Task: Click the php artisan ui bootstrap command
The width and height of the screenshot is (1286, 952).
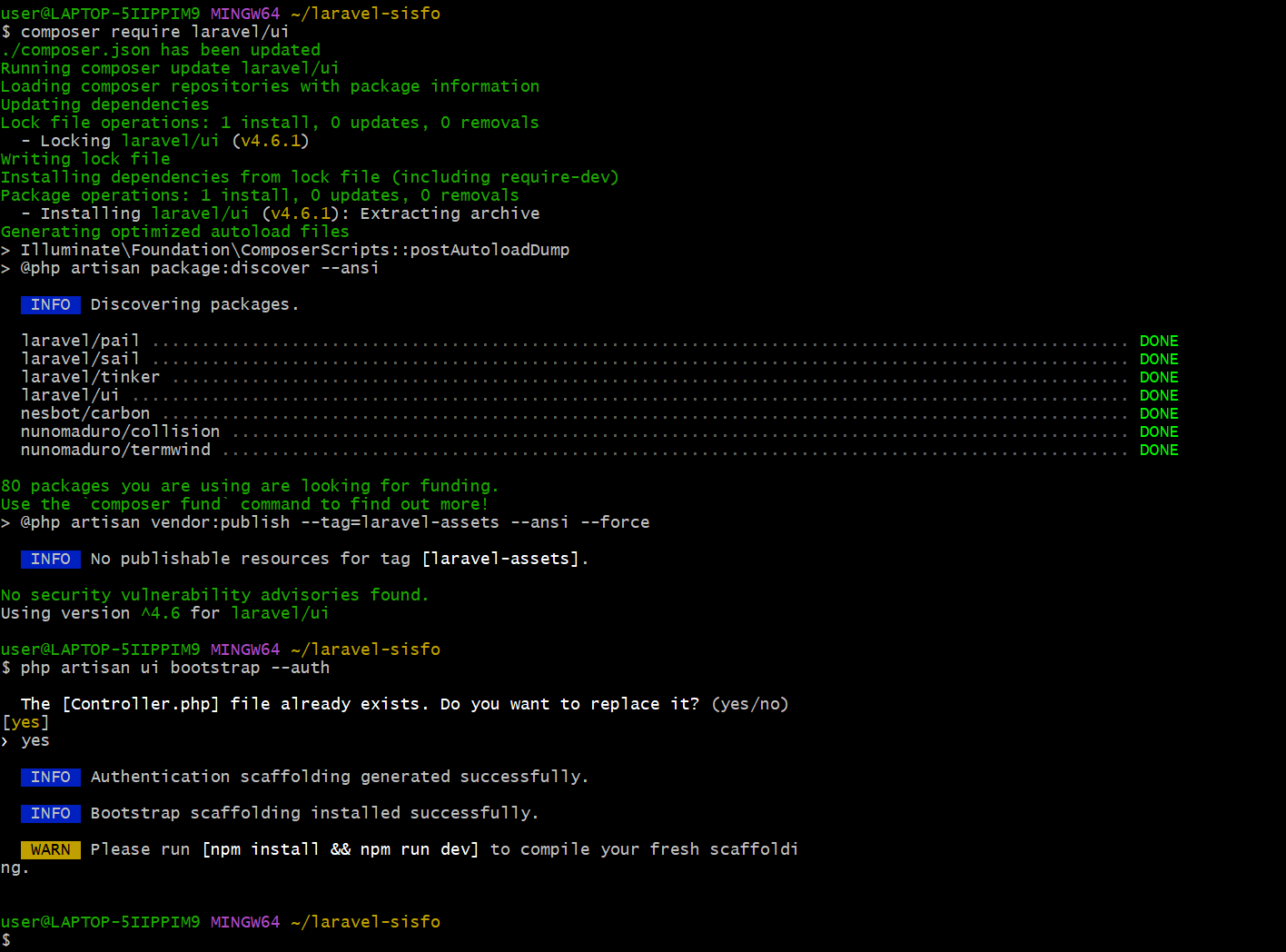Action: pos(174,668)
